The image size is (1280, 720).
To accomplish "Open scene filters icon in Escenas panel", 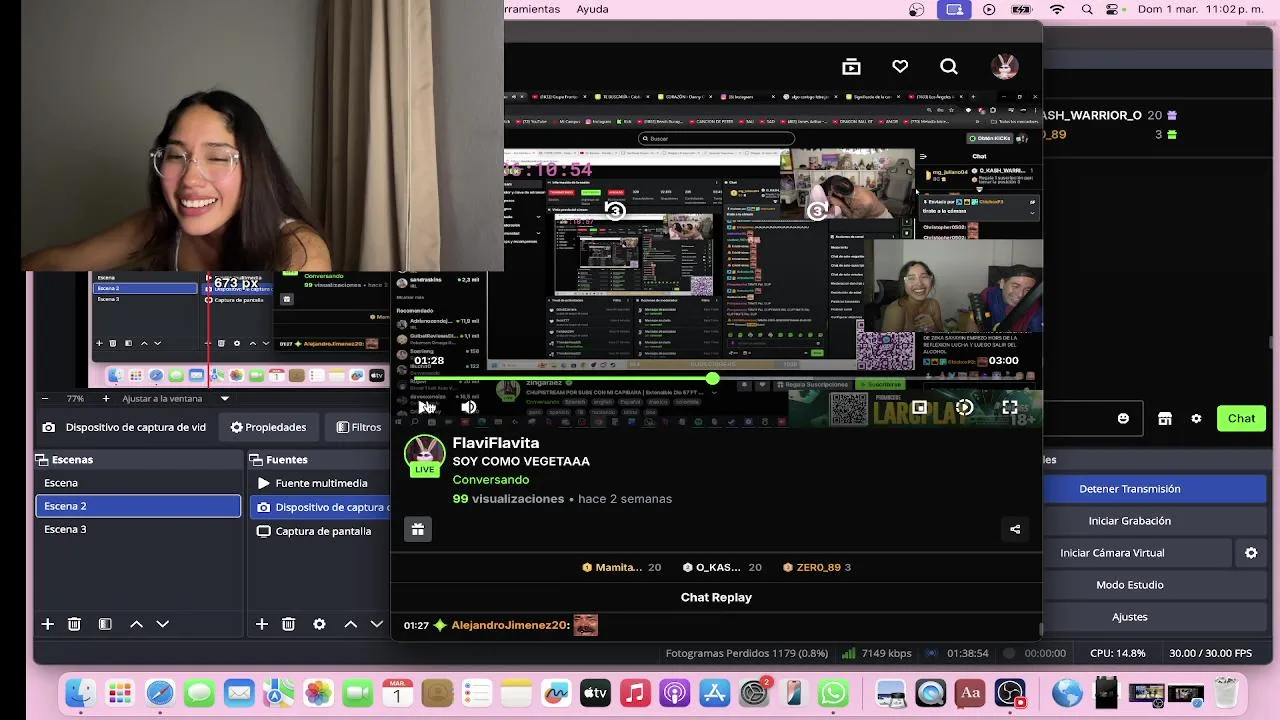I will point(105,624).
